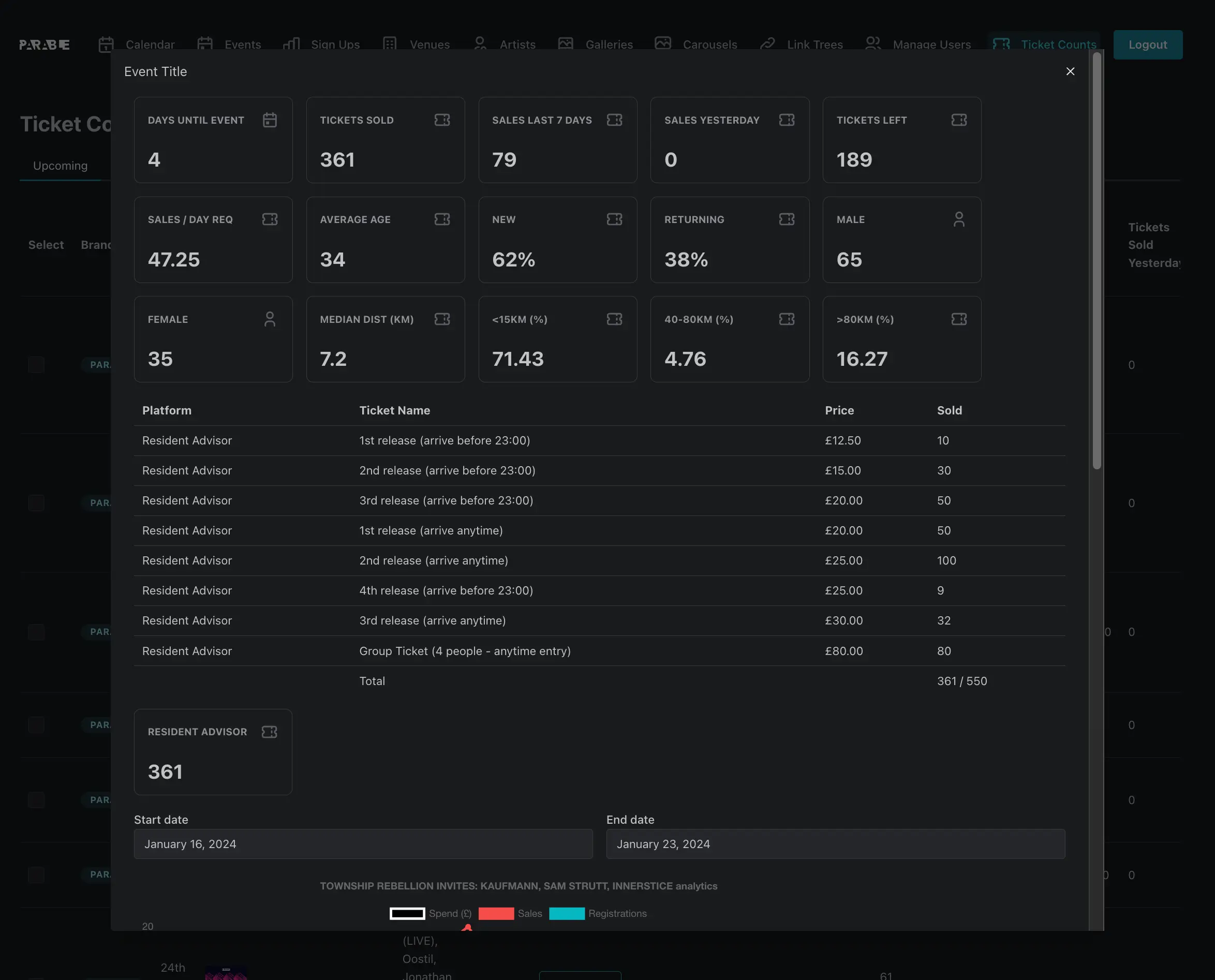Toggle the Male attendee profile icon
Viewport: 1215px width, 980px height.
[958, 219]
